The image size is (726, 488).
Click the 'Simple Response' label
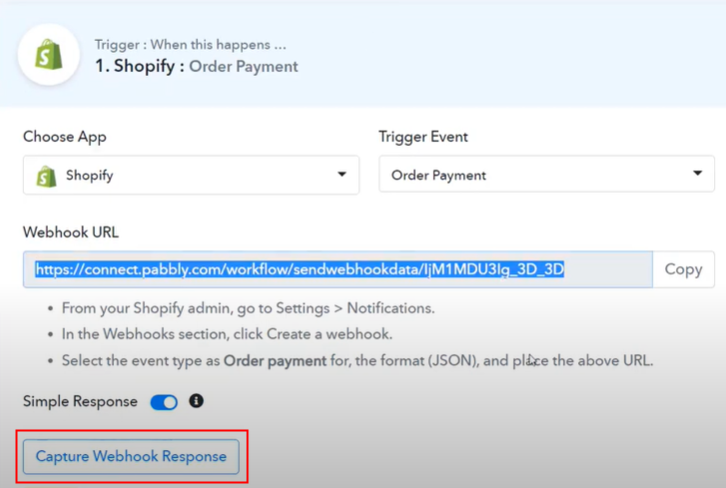(80, 401)
